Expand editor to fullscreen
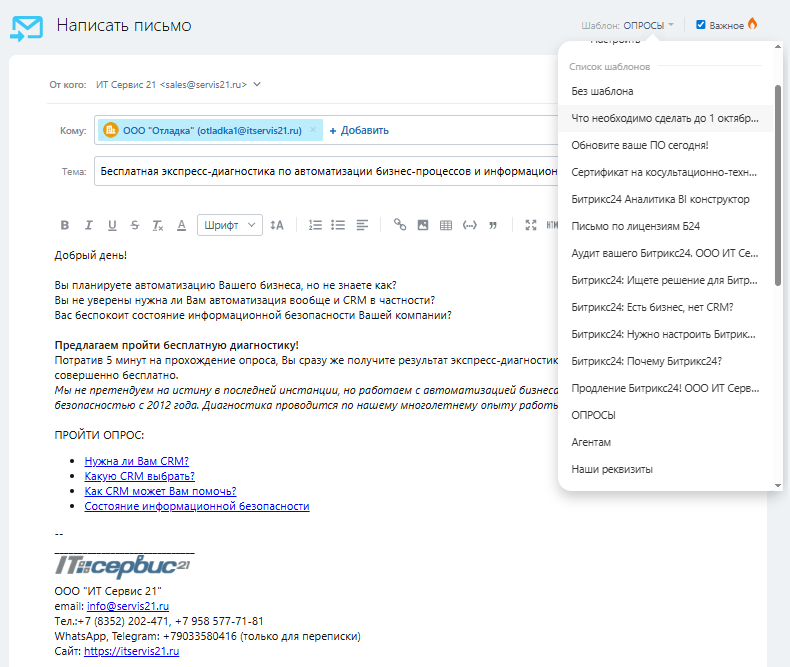The height and width of the screenshot is (667, 790). [531, 225]
